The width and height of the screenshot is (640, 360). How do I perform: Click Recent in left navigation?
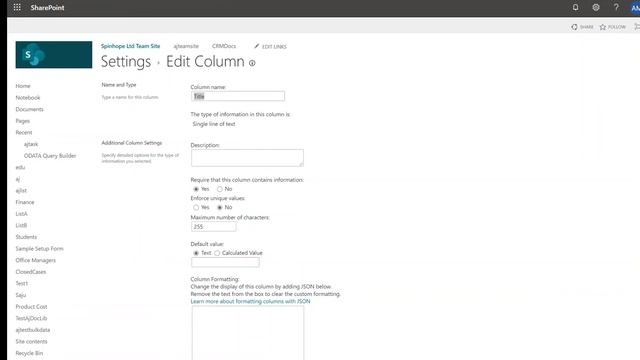click(24, 132)
